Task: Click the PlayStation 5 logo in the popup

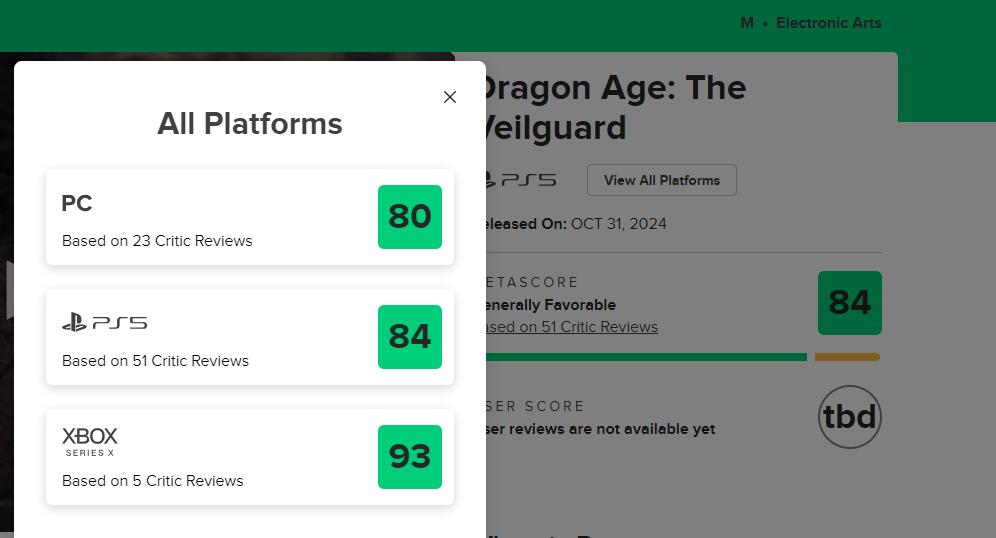Action: point(104,322)
